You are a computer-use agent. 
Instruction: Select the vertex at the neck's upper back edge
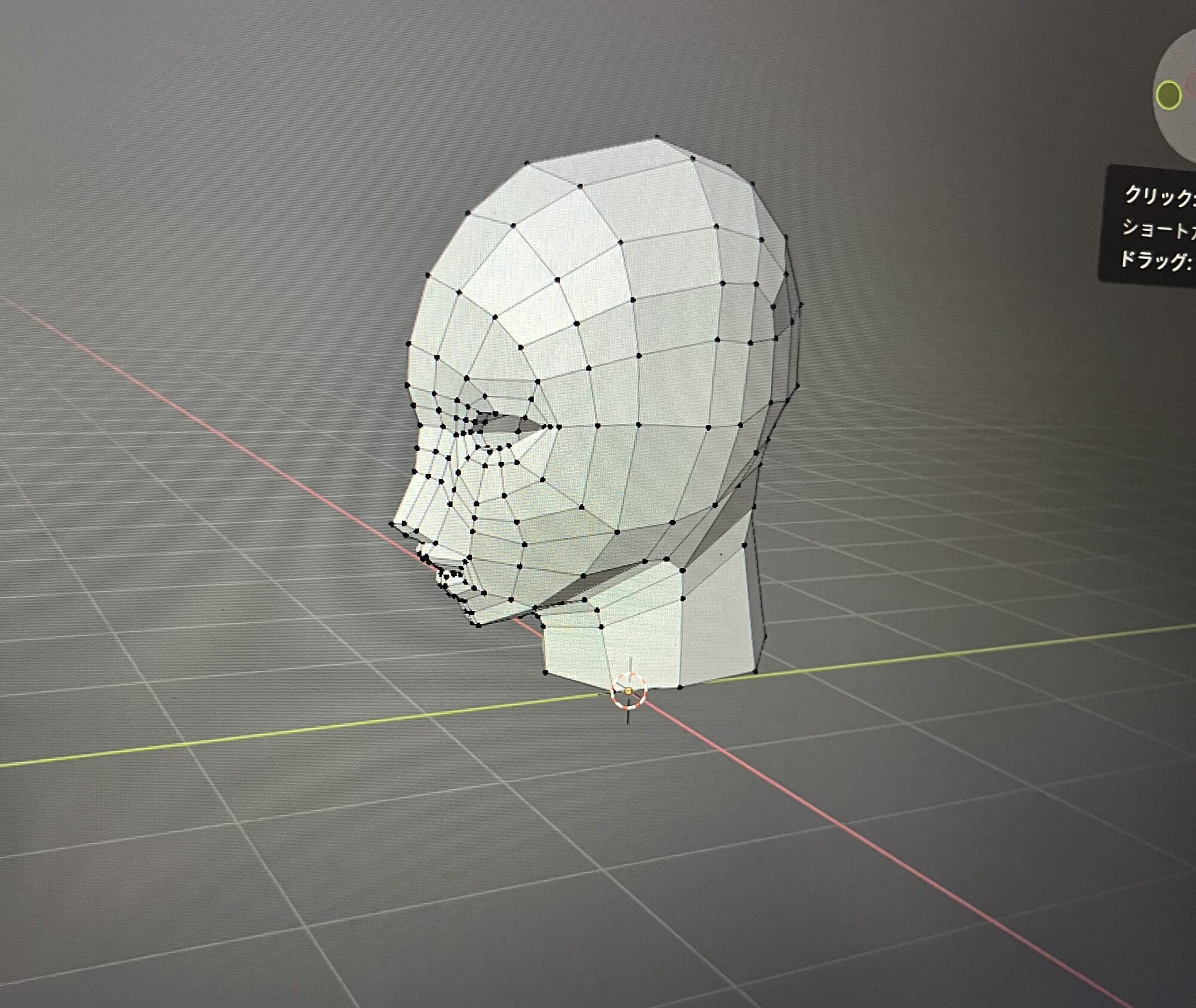click(x=744, y=545)
